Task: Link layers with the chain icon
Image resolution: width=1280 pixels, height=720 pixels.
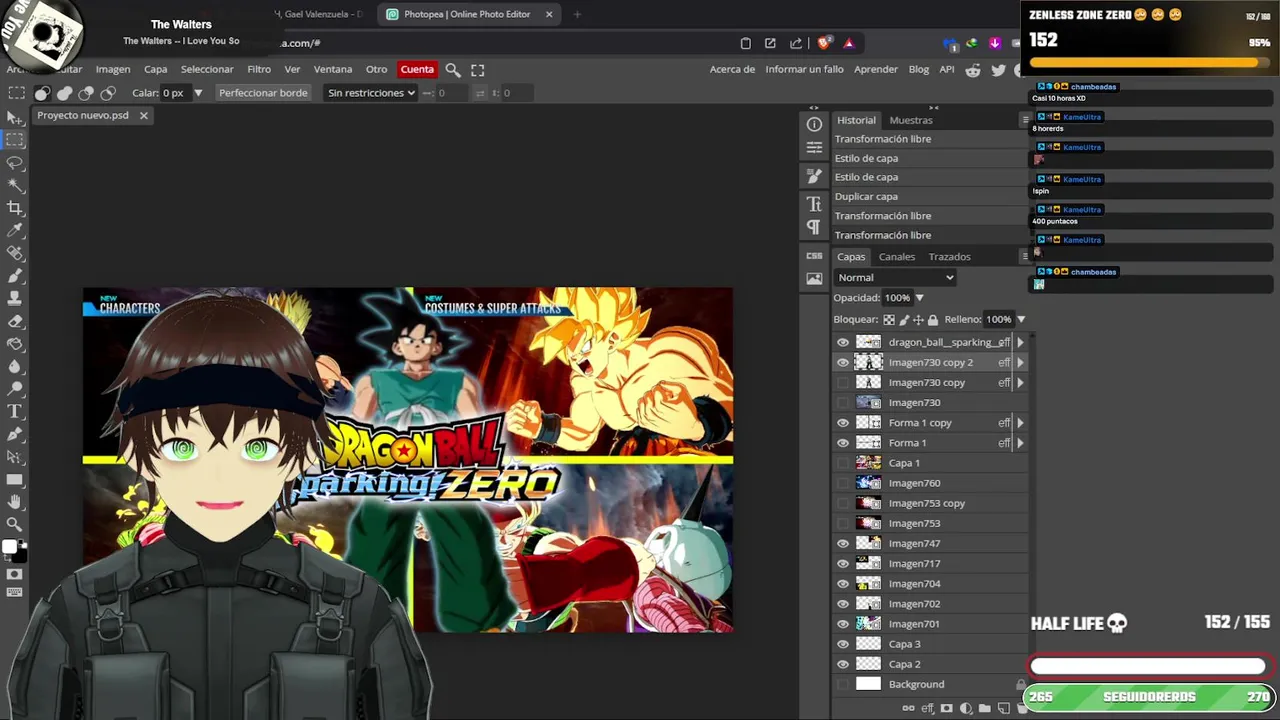Action: [909, 709]
